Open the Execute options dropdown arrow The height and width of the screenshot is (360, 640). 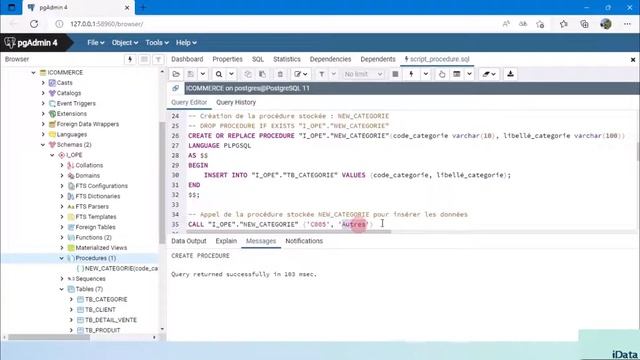[x=426, y=74]
